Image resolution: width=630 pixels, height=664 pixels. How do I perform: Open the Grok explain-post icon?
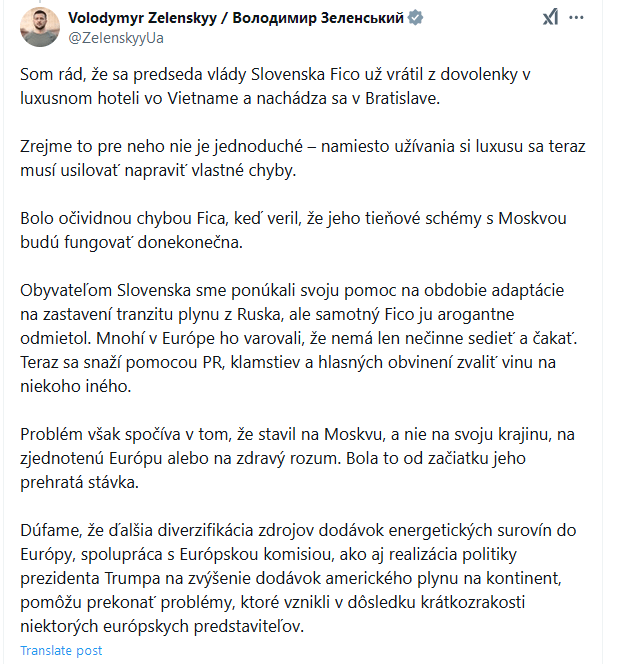click(x=550, y=17)
